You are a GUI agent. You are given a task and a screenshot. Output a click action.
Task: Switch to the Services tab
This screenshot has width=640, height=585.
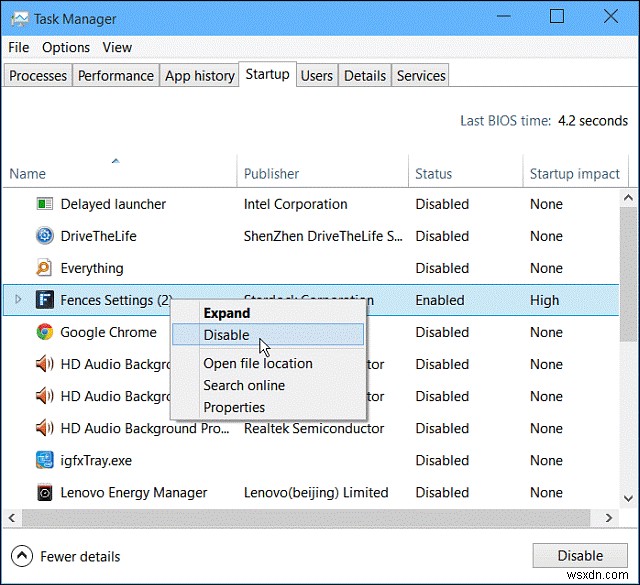point(421,76)
